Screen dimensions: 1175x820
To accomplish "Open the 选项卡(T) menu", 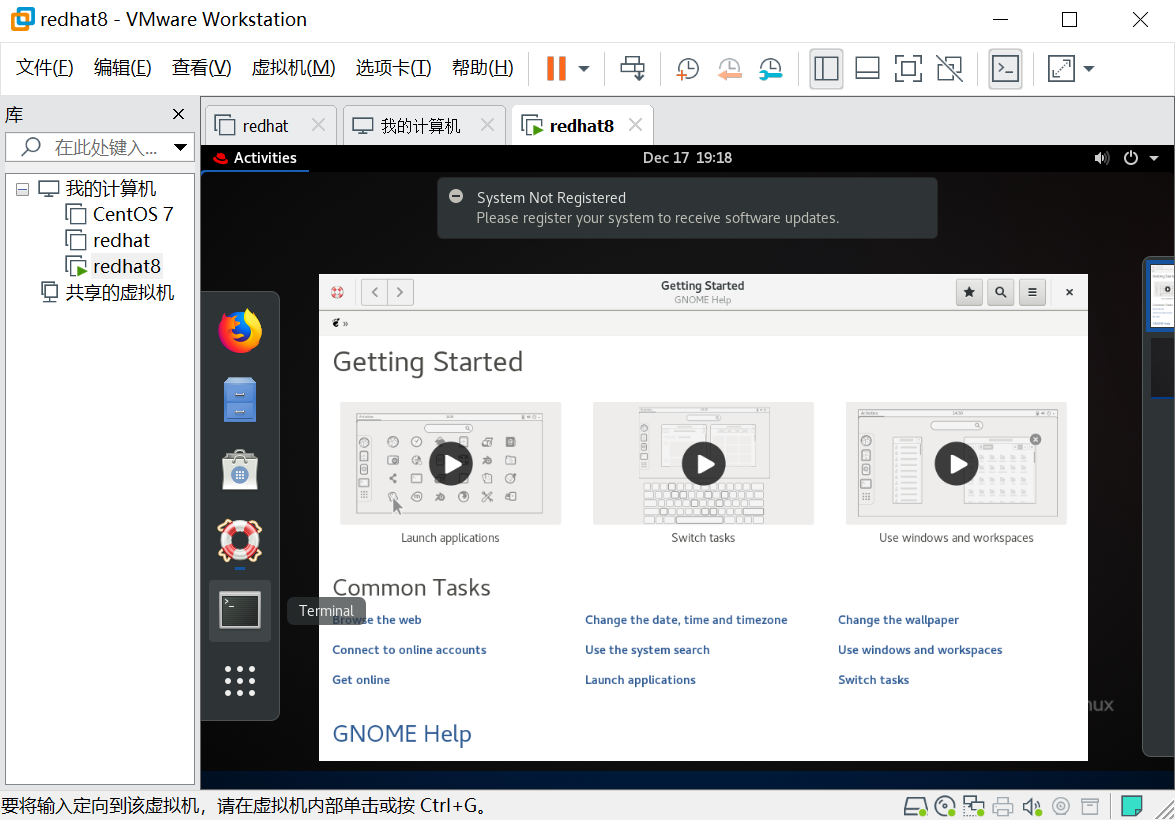I will 393,68.
